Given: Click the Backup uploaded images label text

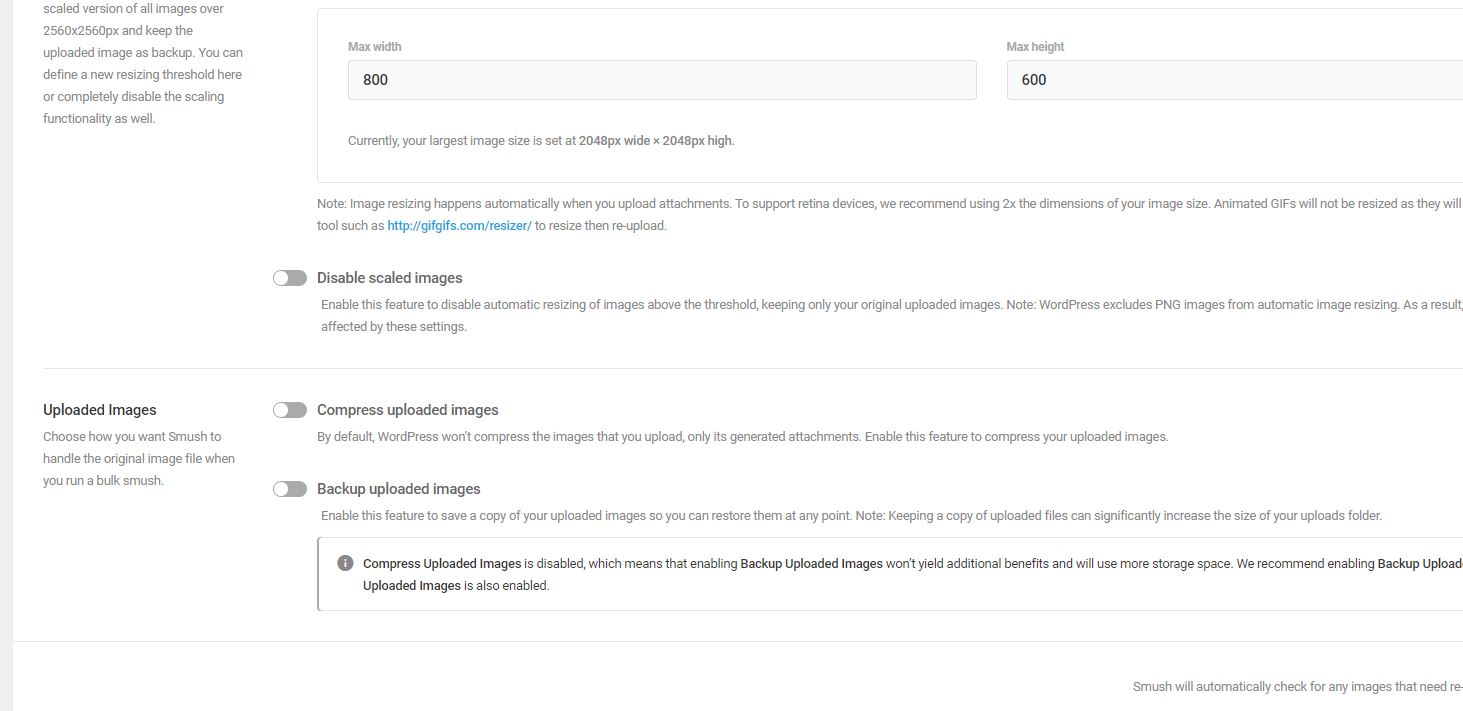Looking at the screenshot, I should point(399,489).
